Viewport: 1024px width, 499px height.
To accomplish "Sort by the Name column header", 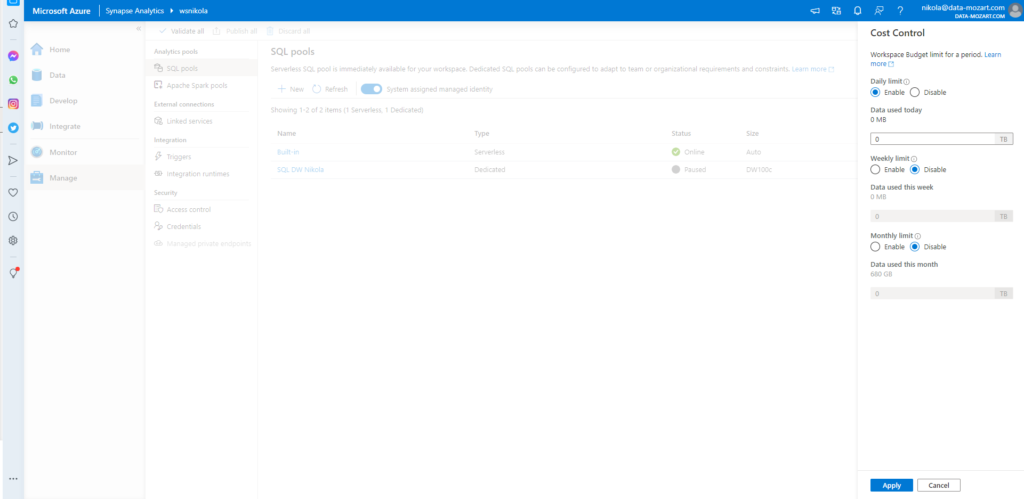I will 286,133.
